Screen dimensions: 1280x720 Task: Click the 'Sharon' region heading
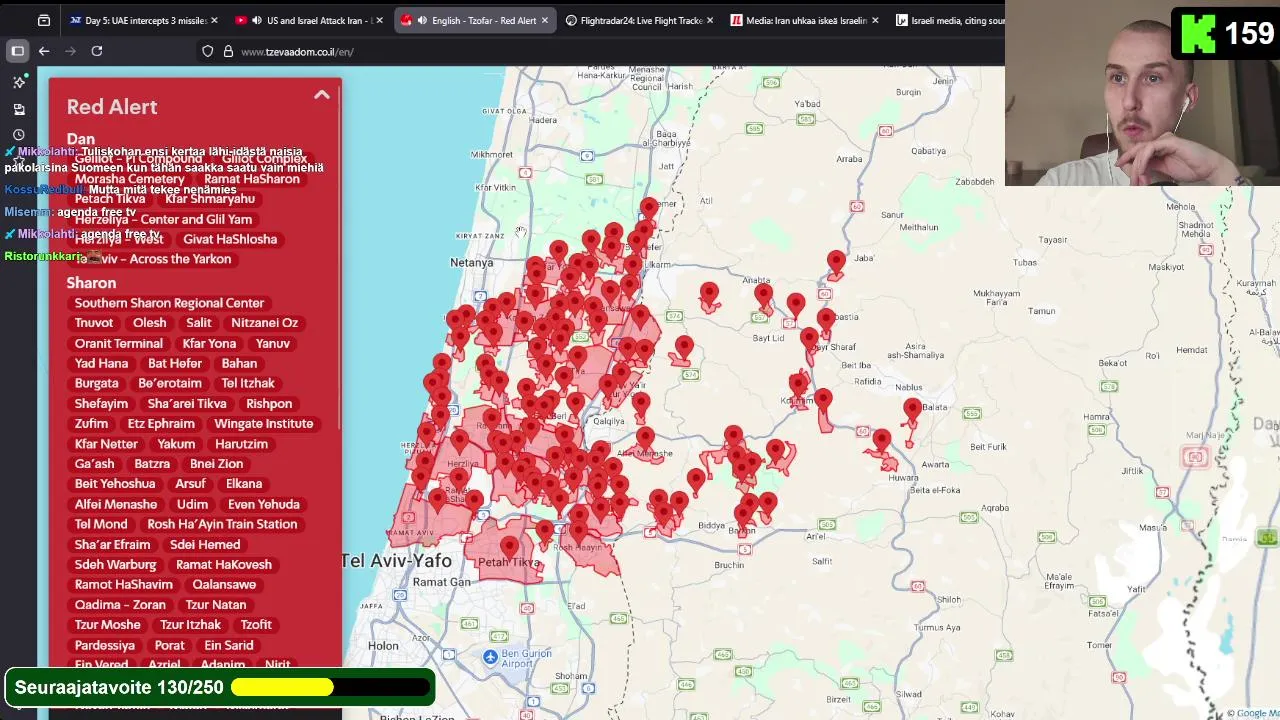[91, 283]
